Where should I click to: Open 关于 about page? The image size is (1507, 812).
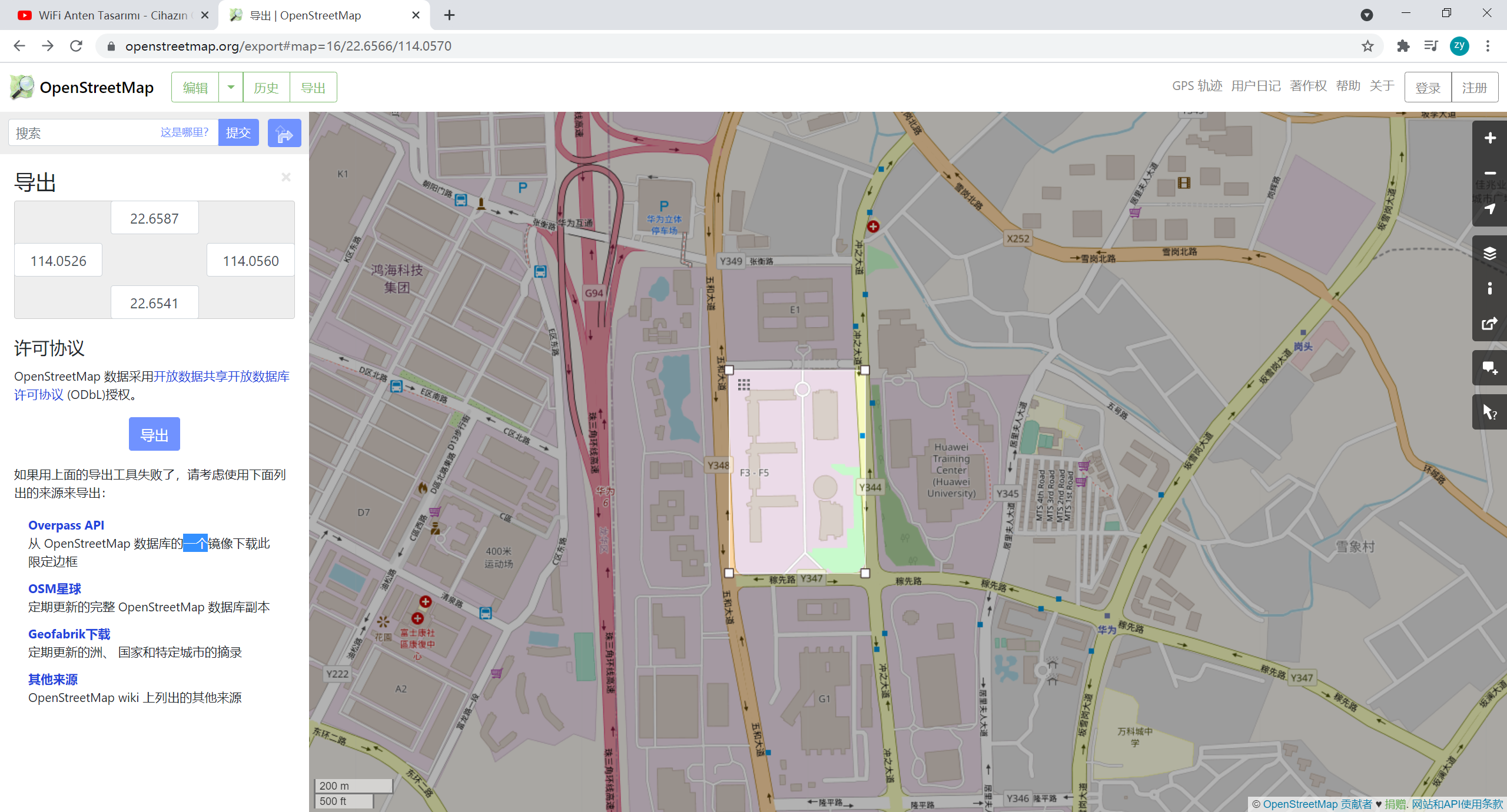click(1382, 86)
